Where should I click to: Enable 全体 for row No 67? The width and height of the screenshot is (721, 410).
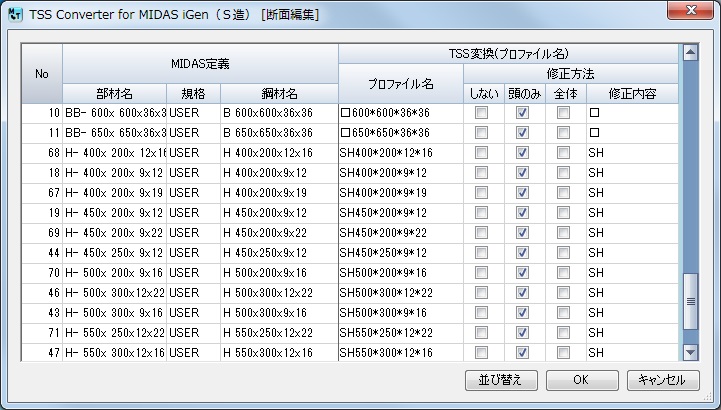563,193
